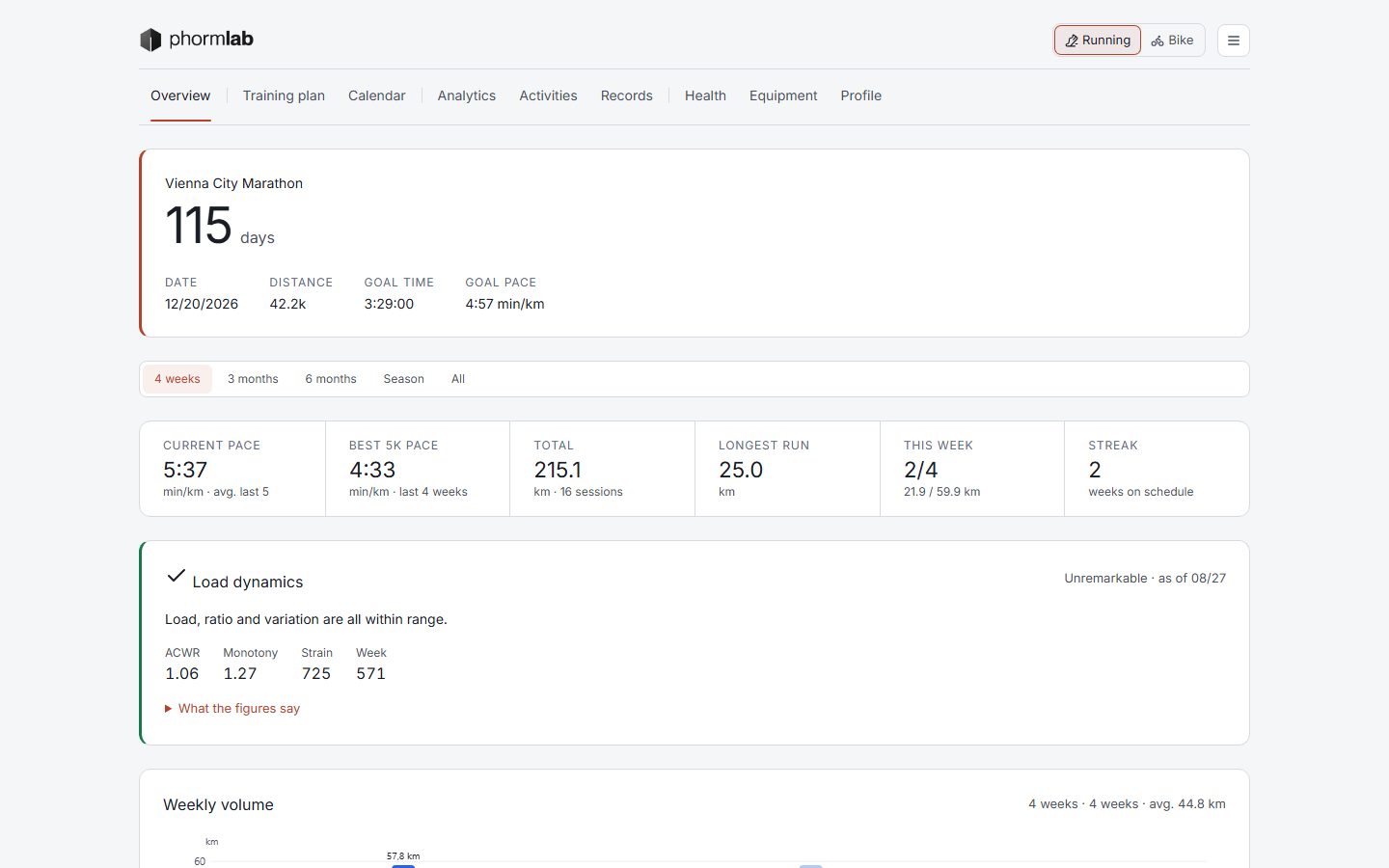Click the phormlab brand name
1389x868 pixels.
click(x=211, y=40)
